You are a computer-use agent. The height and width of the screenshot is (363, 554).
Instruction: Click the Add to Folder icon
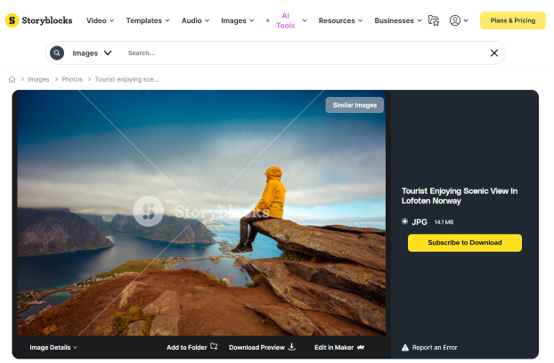coord(214,346)
